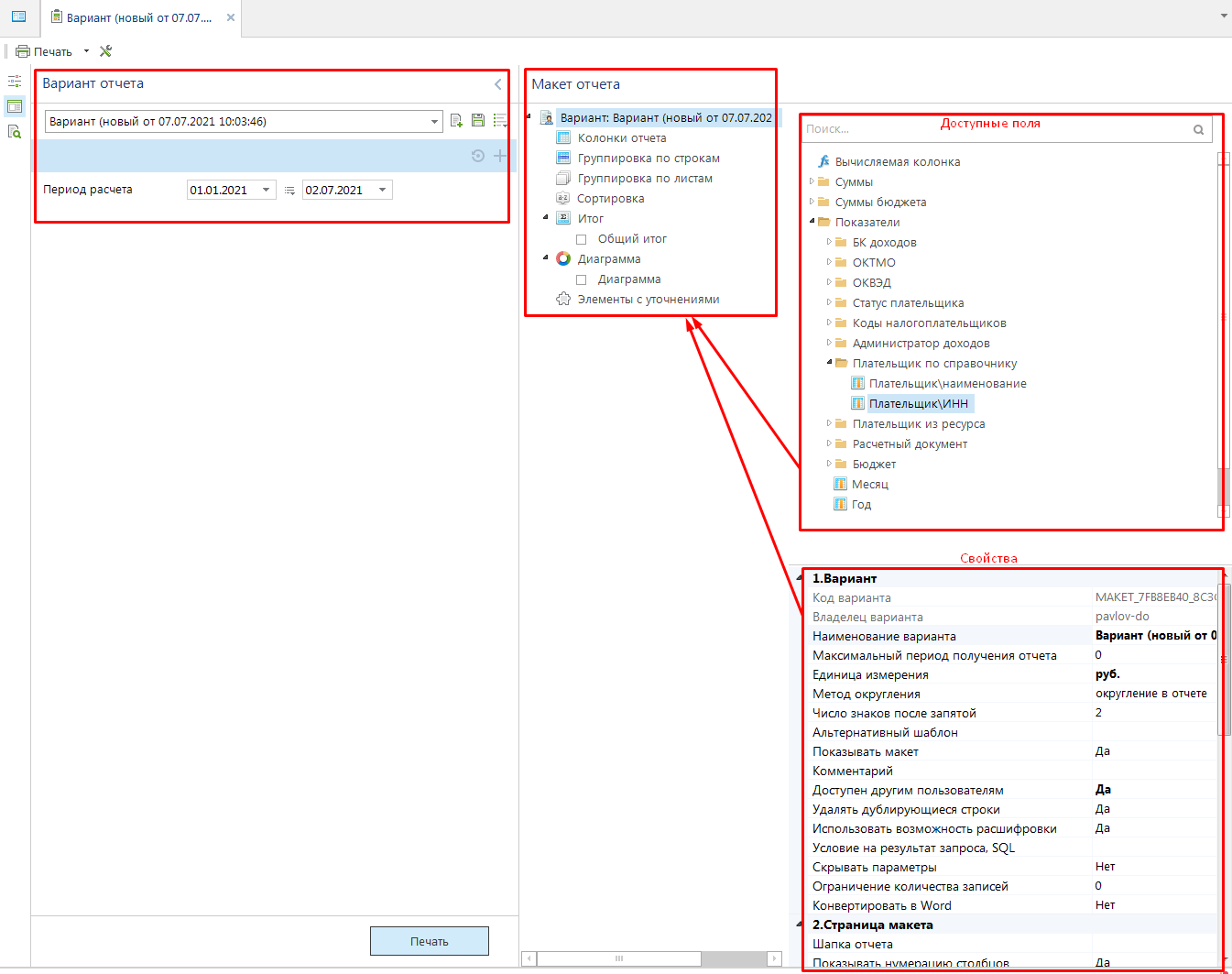Screen dimensions: 1232x974
Task: Open settings wrench-and-screwdriver tool icon
Action: click(x=106, y=51)
